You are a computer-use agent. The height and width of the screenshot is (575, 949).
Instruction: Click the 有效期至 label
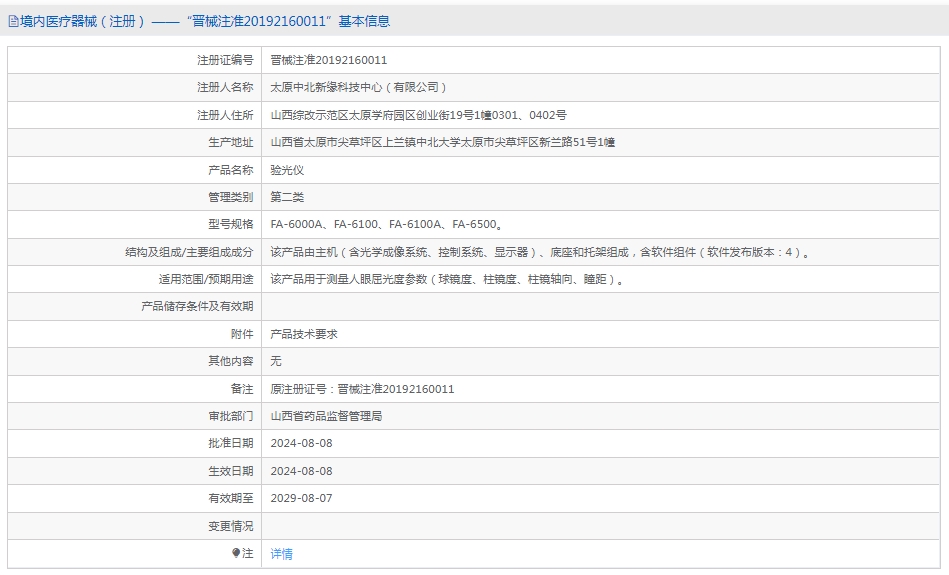click(x=231, y=498)
